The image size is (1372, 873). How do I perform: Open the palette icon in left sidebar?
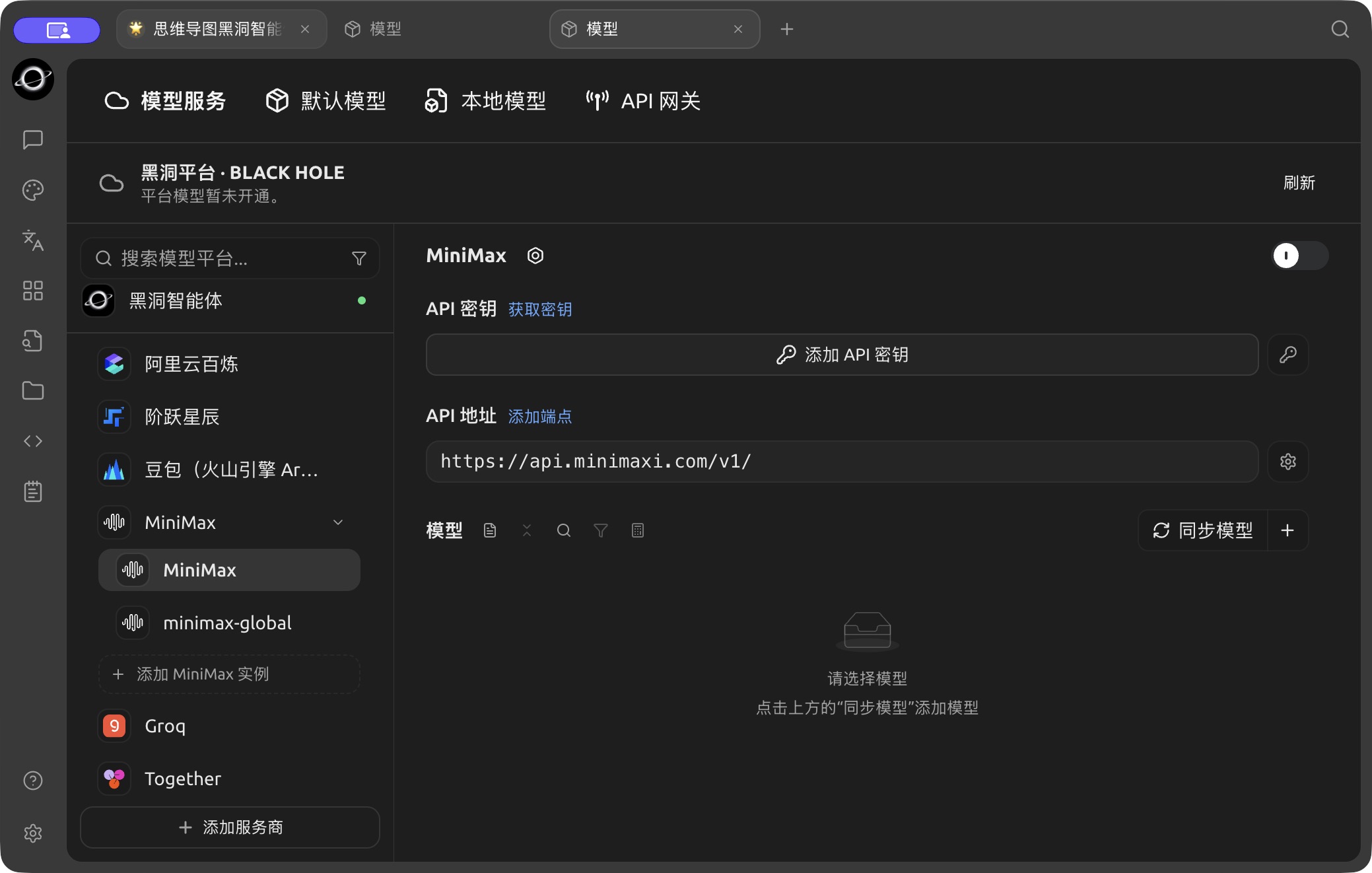pyautogui.click(x=33, y=190)
